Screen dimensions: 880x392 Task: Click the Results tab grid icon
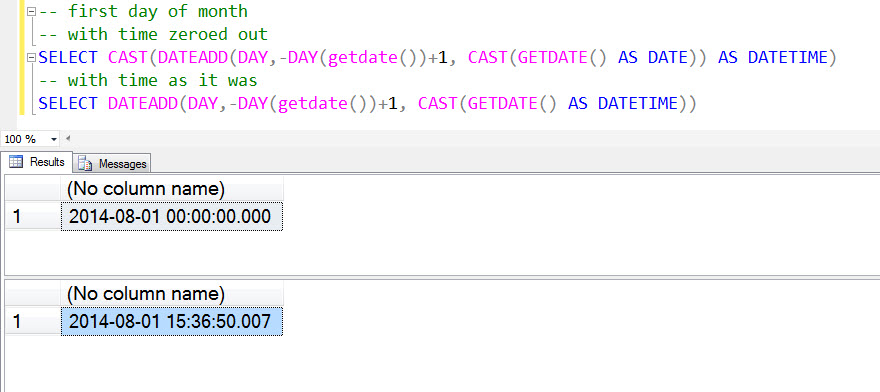16,162
